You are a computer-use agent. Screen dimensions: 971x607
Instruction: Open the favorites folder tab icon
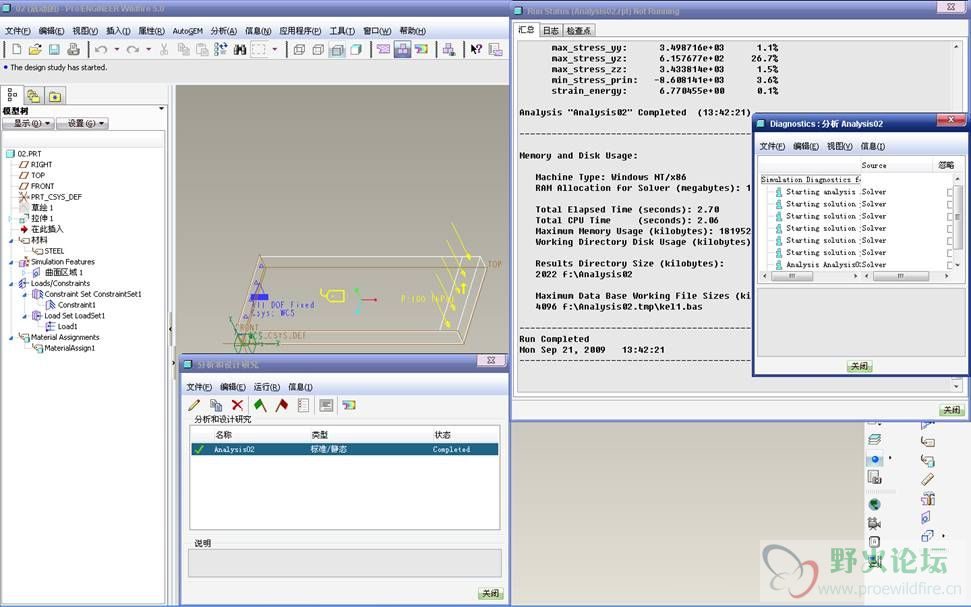coord(55,96)
